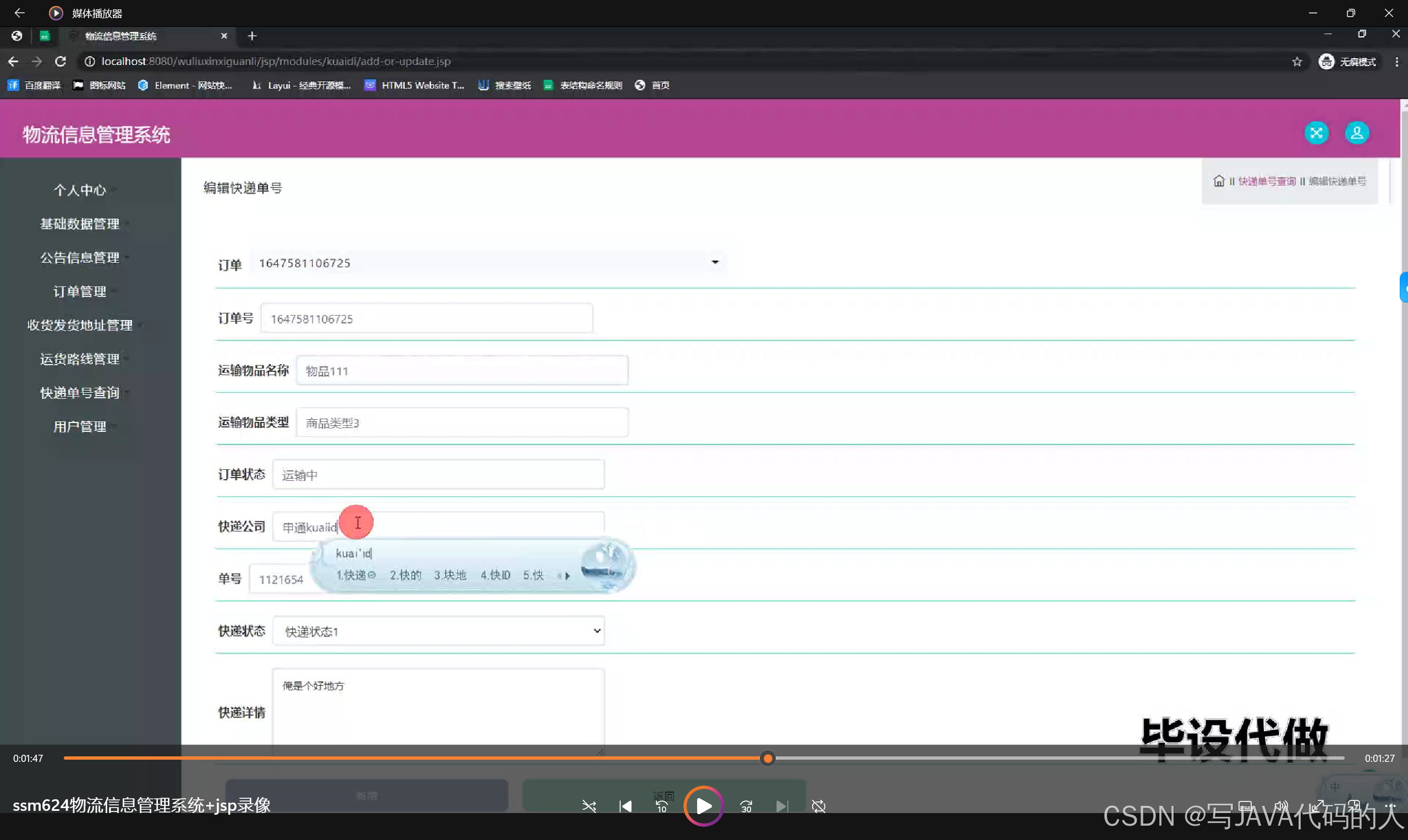Skip forward 30 seconds
Viewport: 1408px width, 840px height.
point(746,806)
